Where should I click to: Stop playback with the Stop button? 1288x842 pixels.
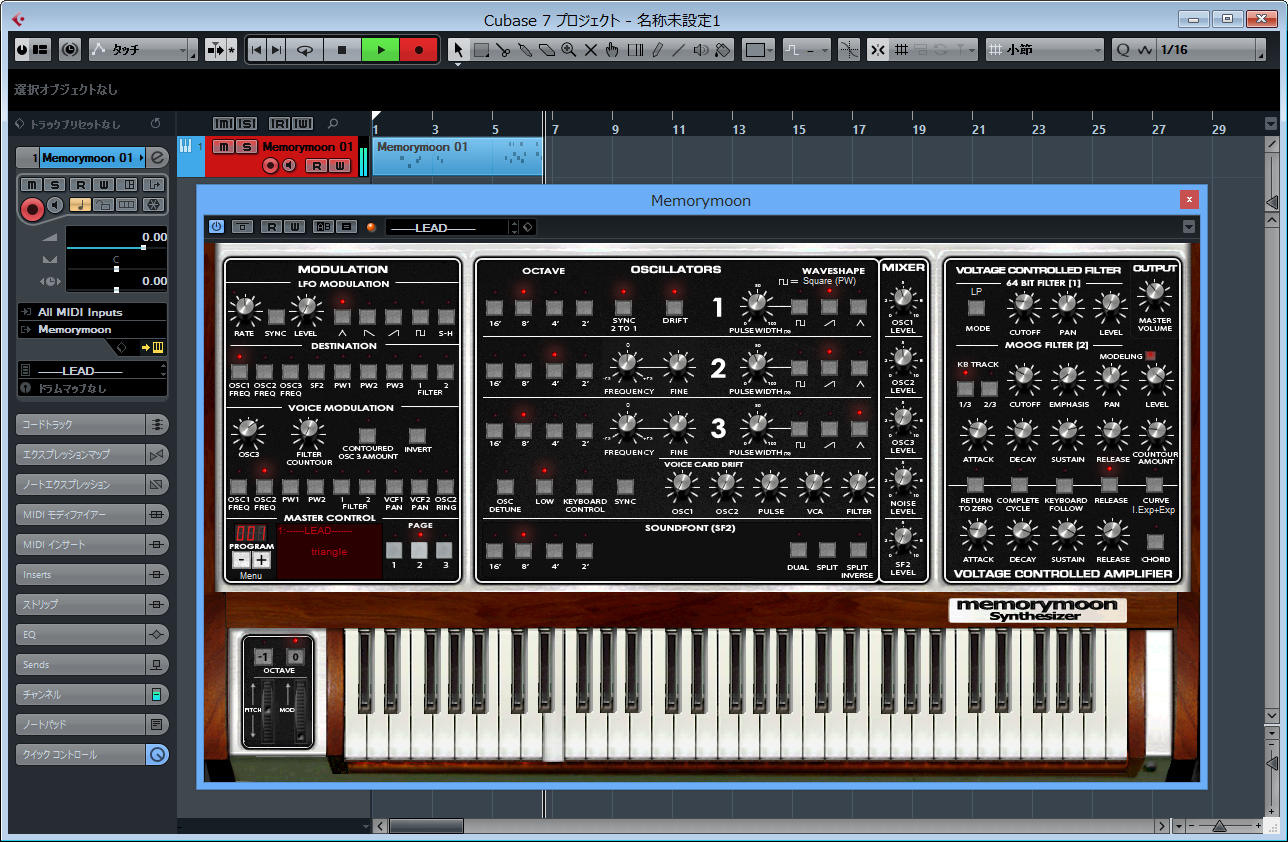click(342, 49)
